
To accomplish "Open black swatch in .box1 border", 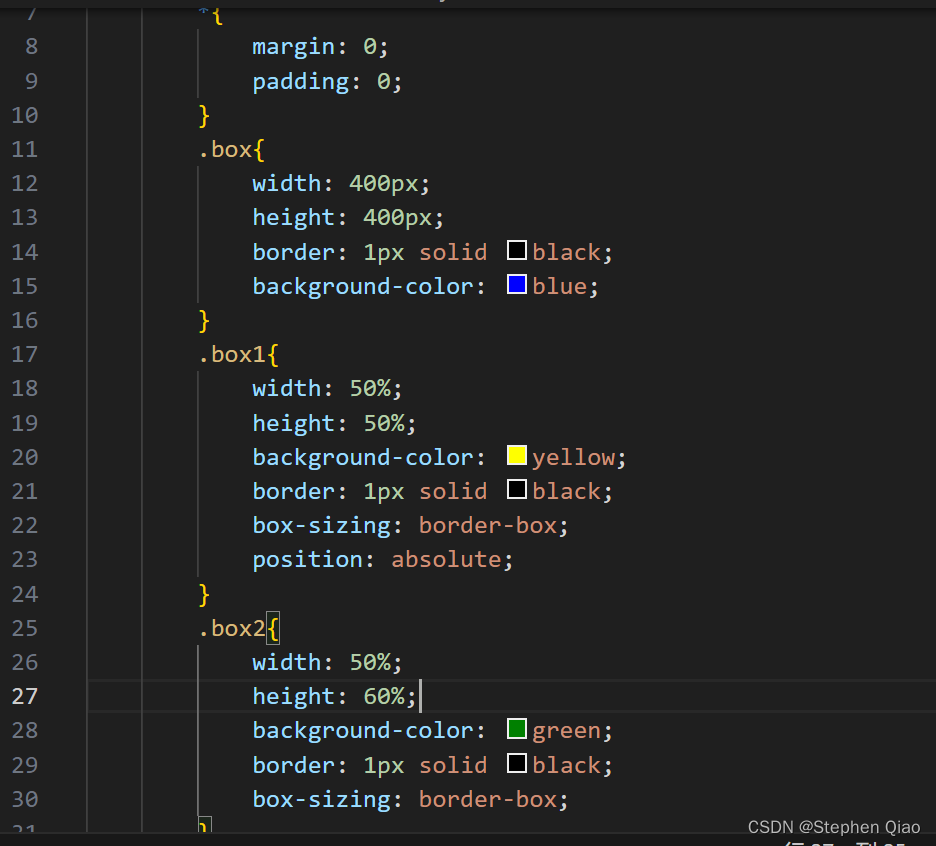I will (x=516, y=490).
